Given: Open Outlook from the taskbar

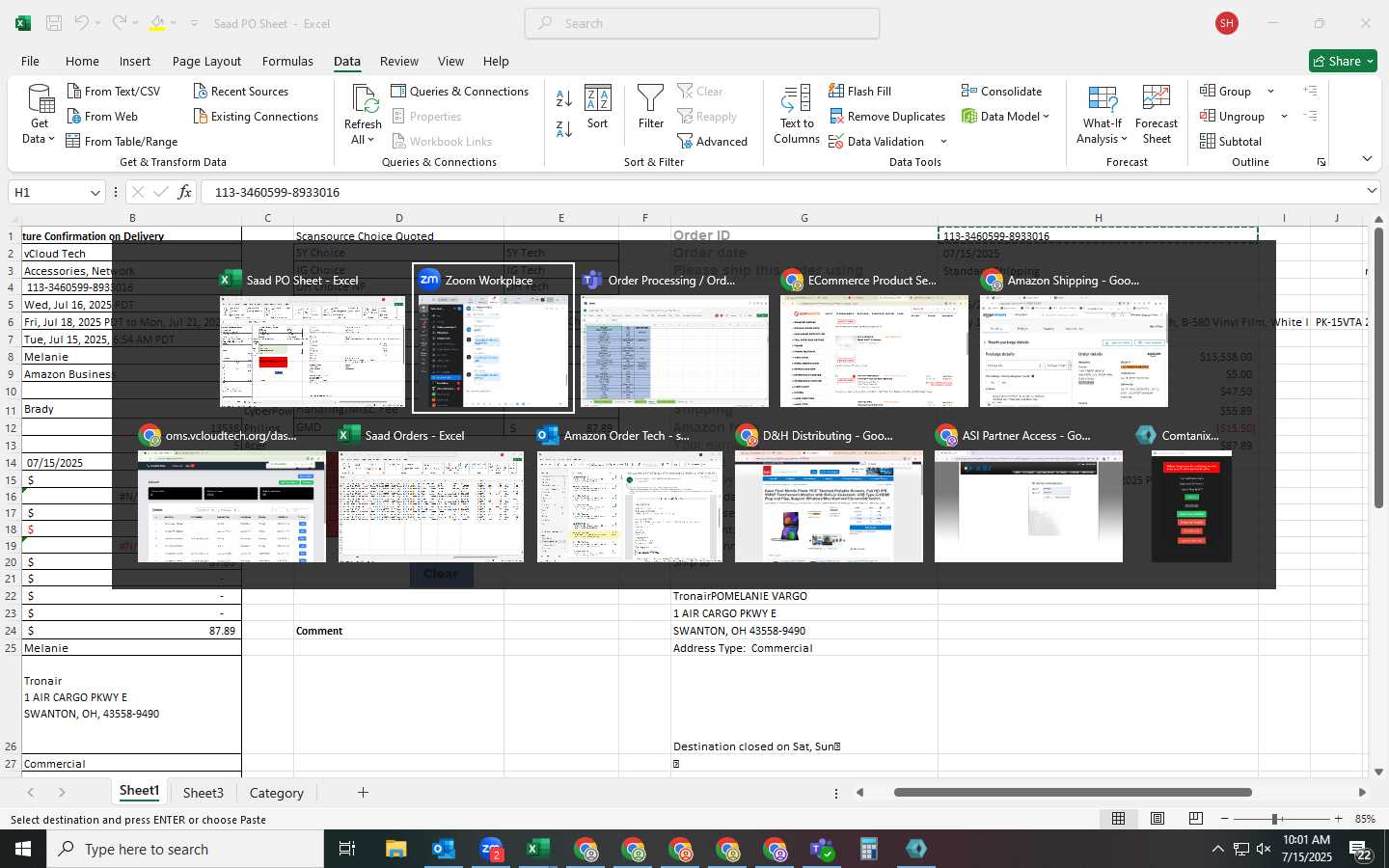Looking at the screenshot, I should pyautogui.click(x=444, y=849).
